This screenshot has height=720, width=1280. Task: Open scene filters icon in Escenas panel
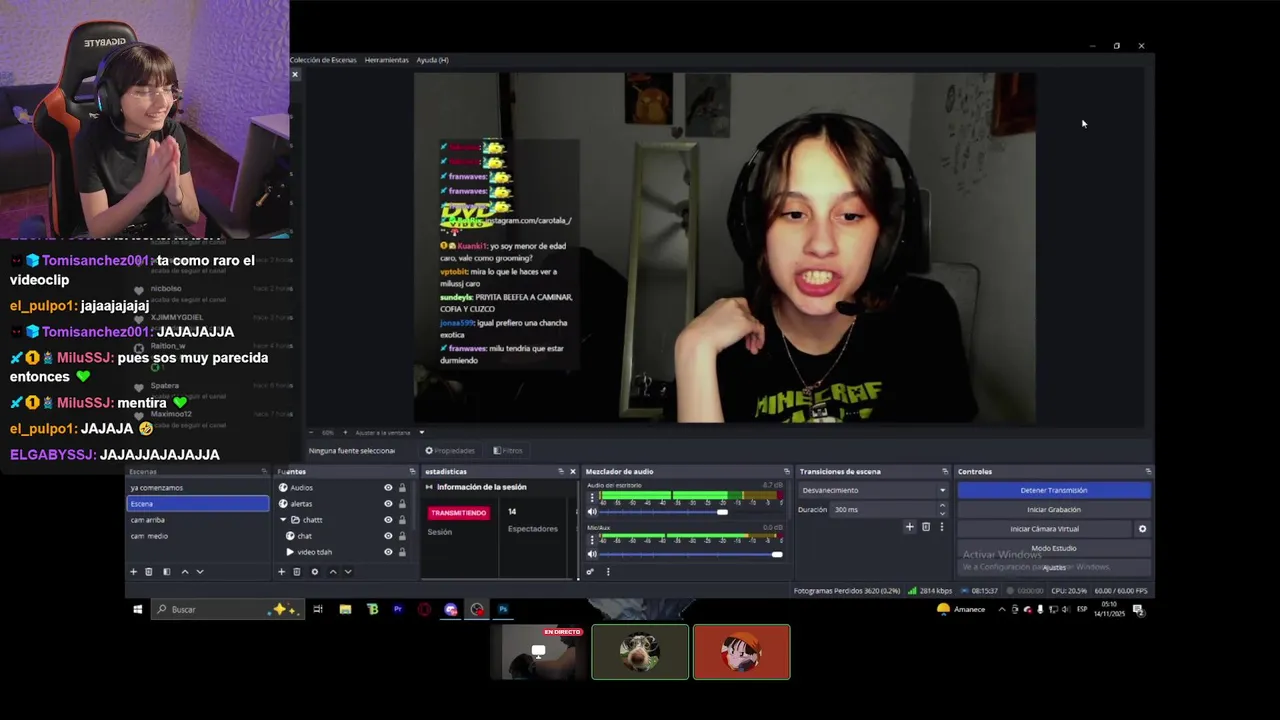point(166,572)
